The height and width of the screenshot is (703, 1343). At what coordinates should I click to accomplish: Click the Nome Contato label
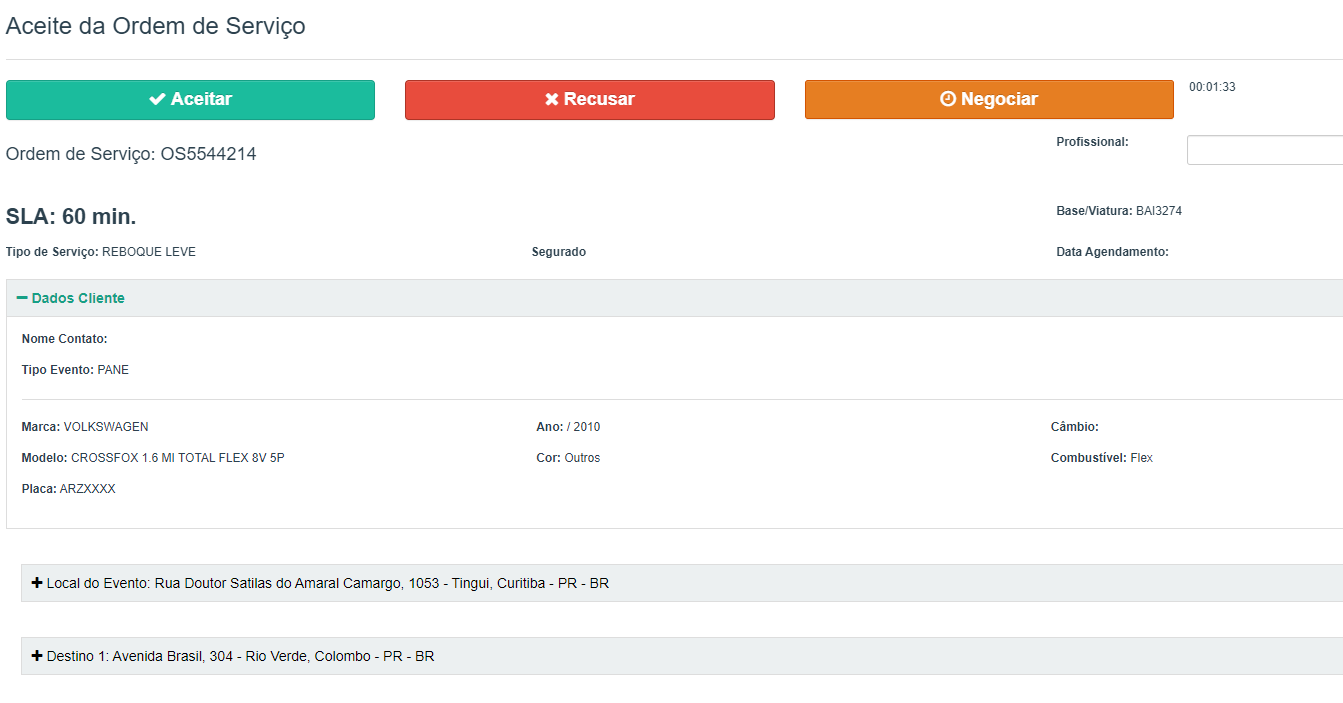[64, 339]
